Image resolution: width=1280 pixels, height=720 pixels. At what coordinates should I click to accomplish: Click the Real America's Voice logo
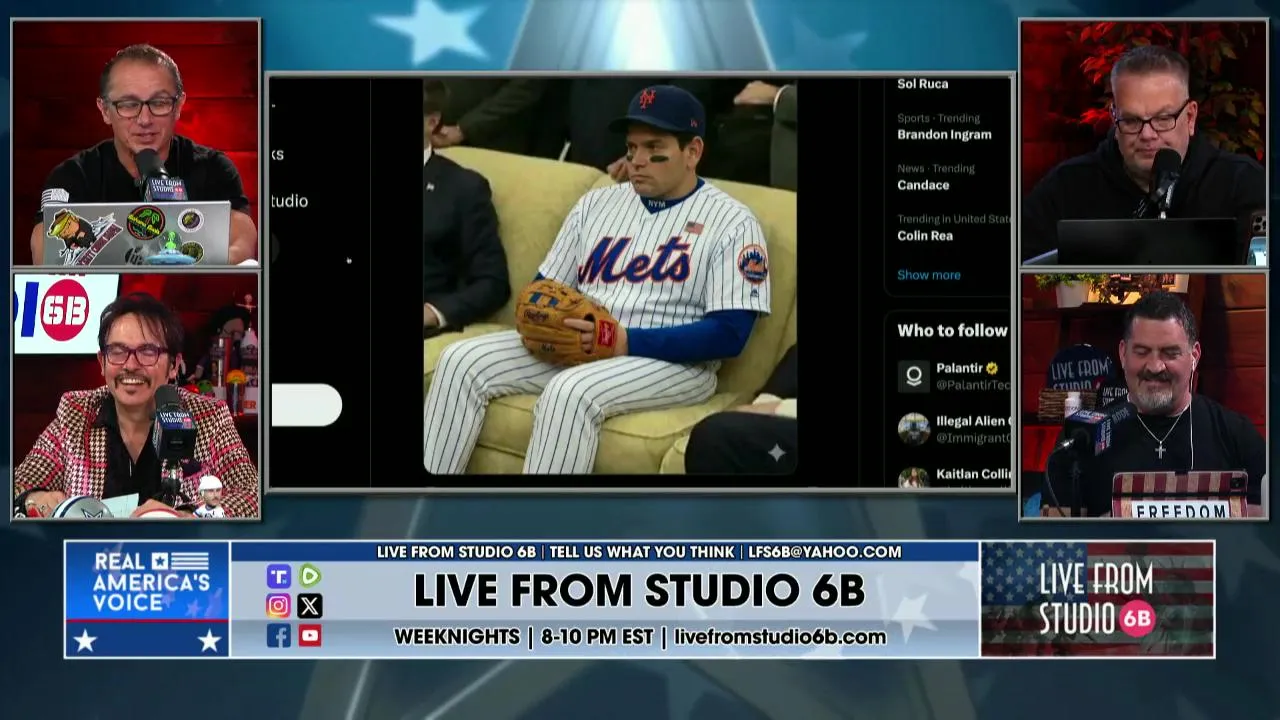click(x=148, y=599)
